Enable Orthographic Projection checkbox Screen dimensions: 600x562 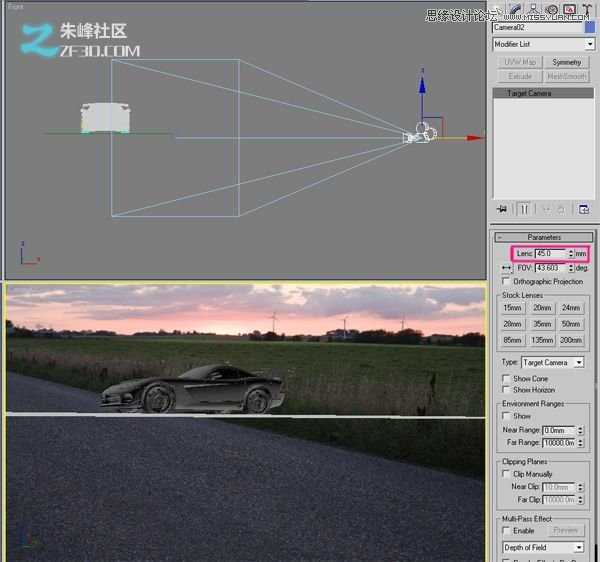[x=506, y=281]
